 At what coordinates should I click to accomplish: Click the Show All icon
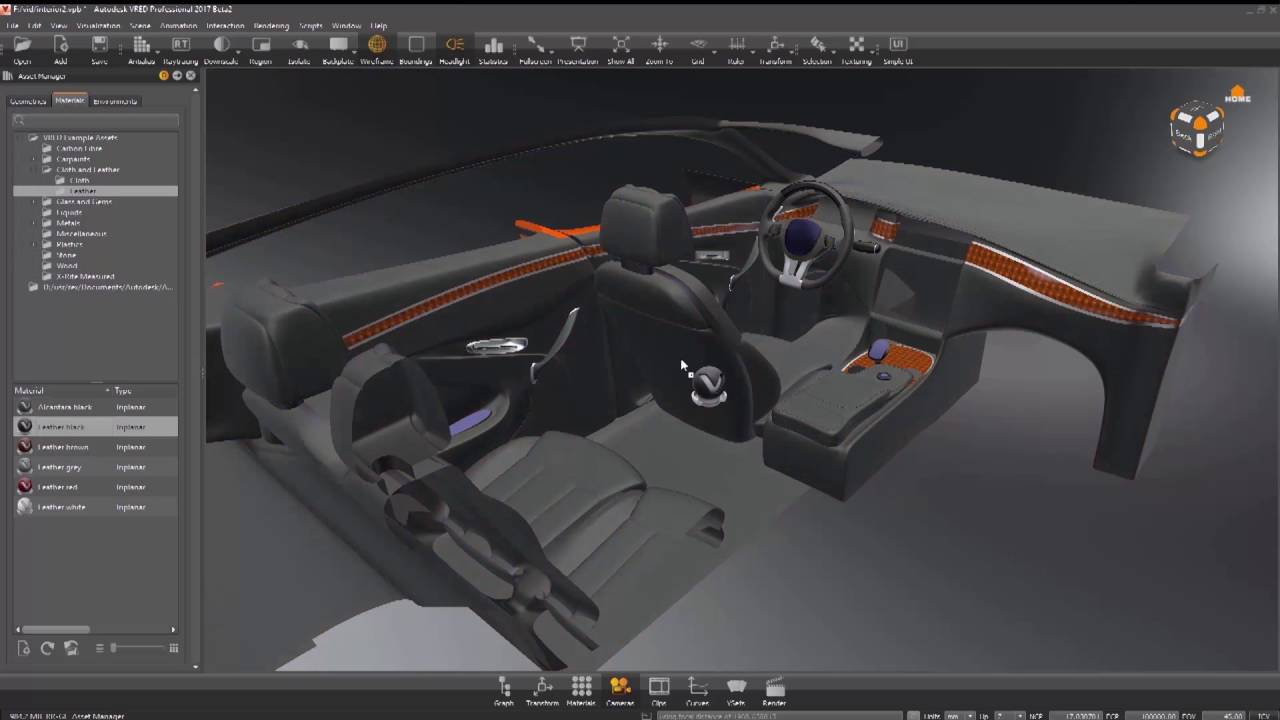pos(620,46)
